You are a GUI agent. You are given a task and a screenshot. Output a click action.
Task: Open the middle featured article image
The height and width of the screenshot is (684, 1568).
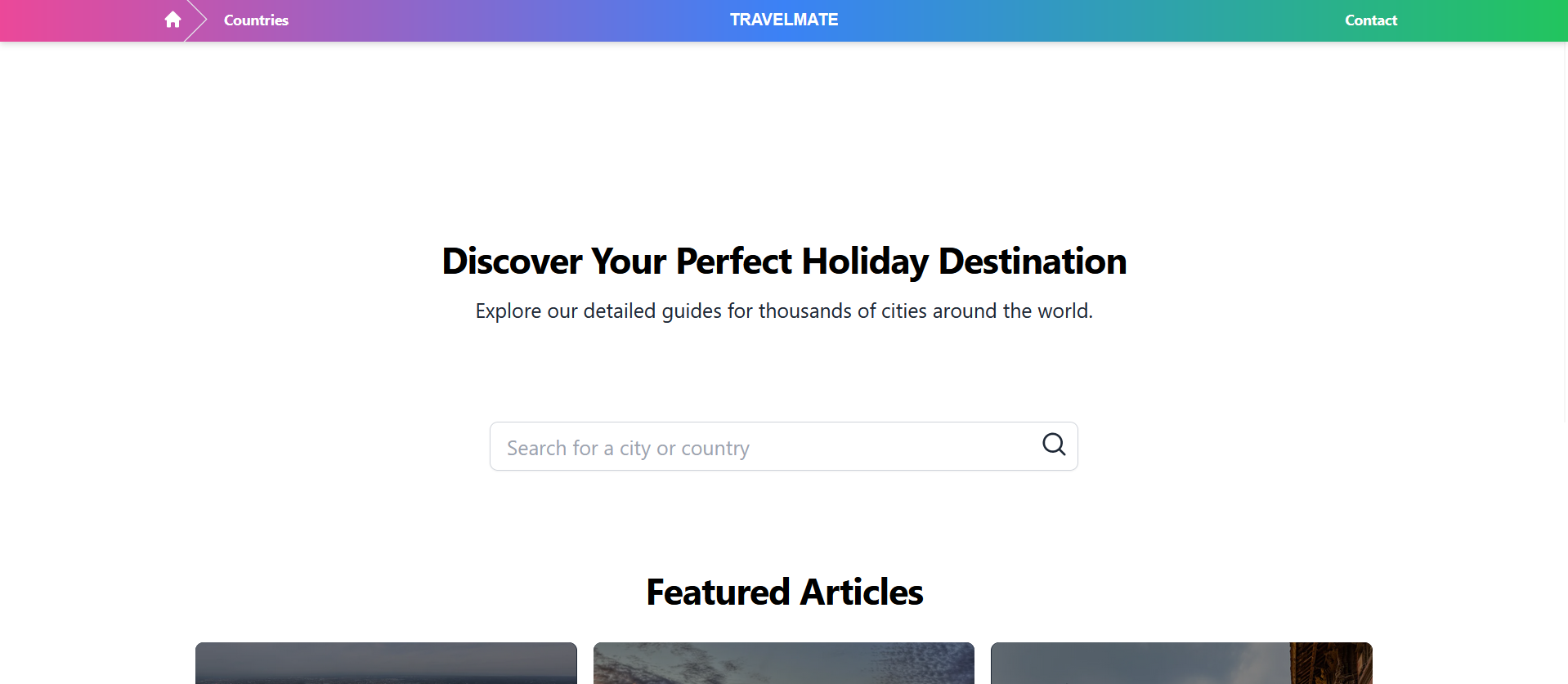click(783, 664)
